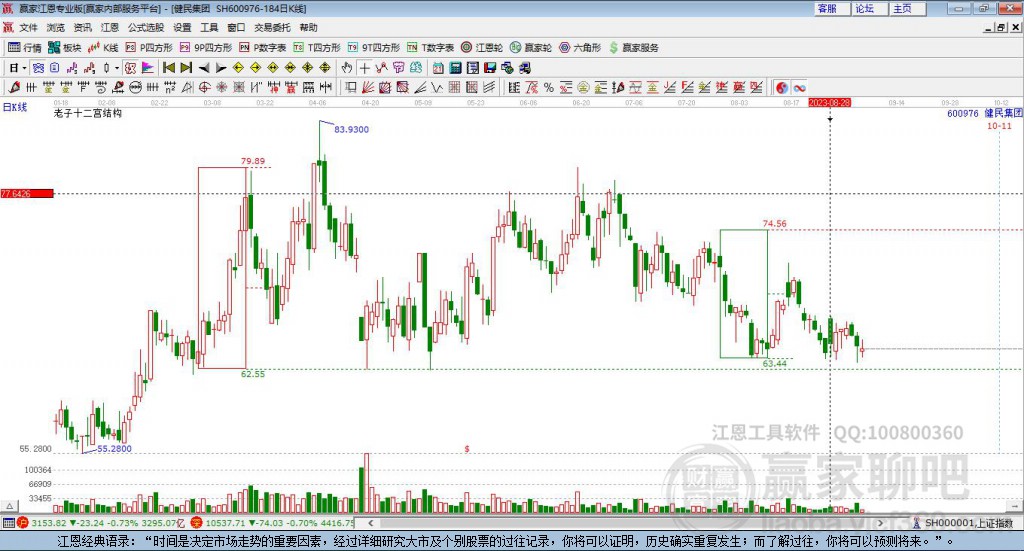Open the 窗口 menu
This screenshot has height=551, width=1024.
click(x=236, y=27)
